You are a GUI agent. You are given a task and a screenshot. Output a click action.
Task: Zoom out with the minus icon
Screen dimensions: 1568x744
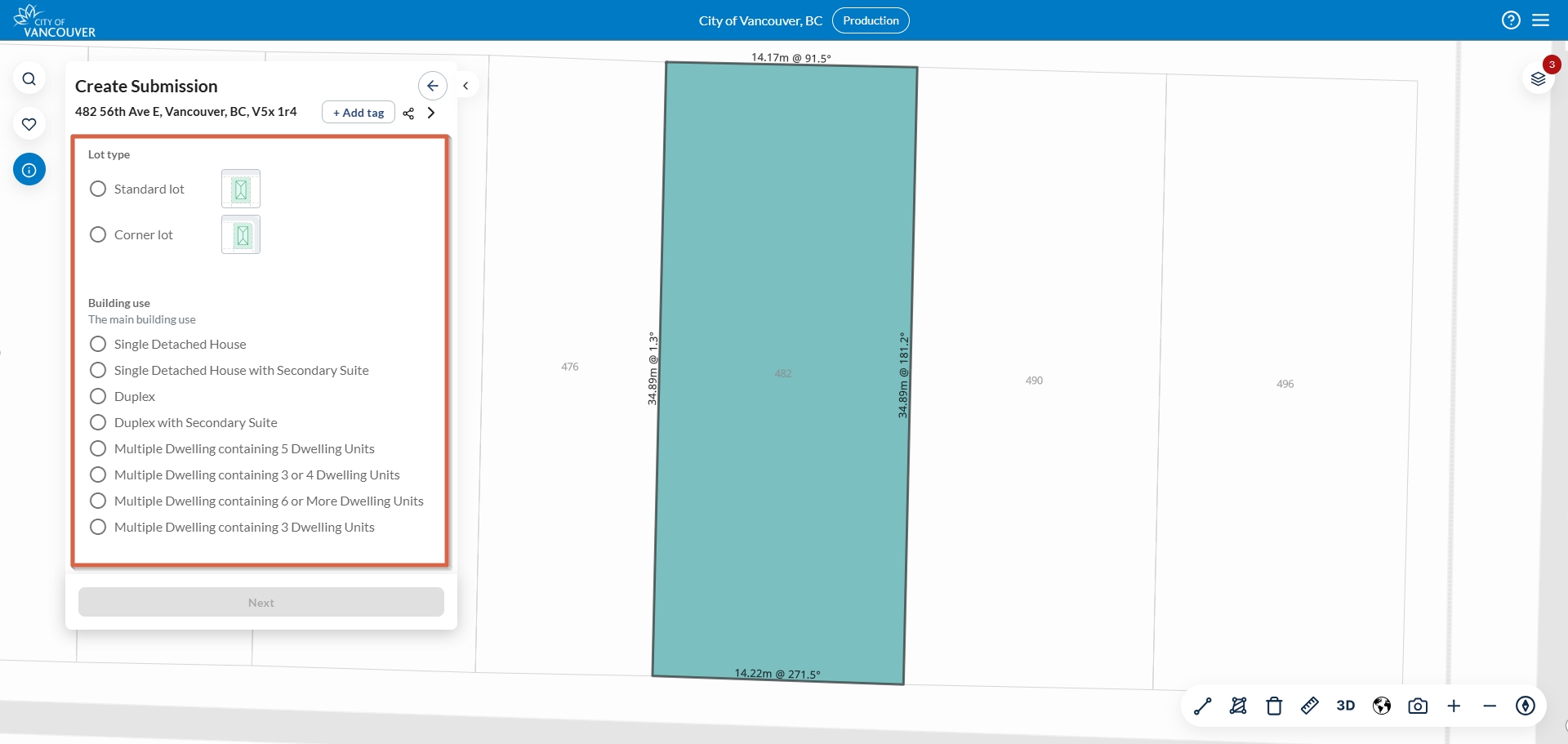tap(1490, 706)
